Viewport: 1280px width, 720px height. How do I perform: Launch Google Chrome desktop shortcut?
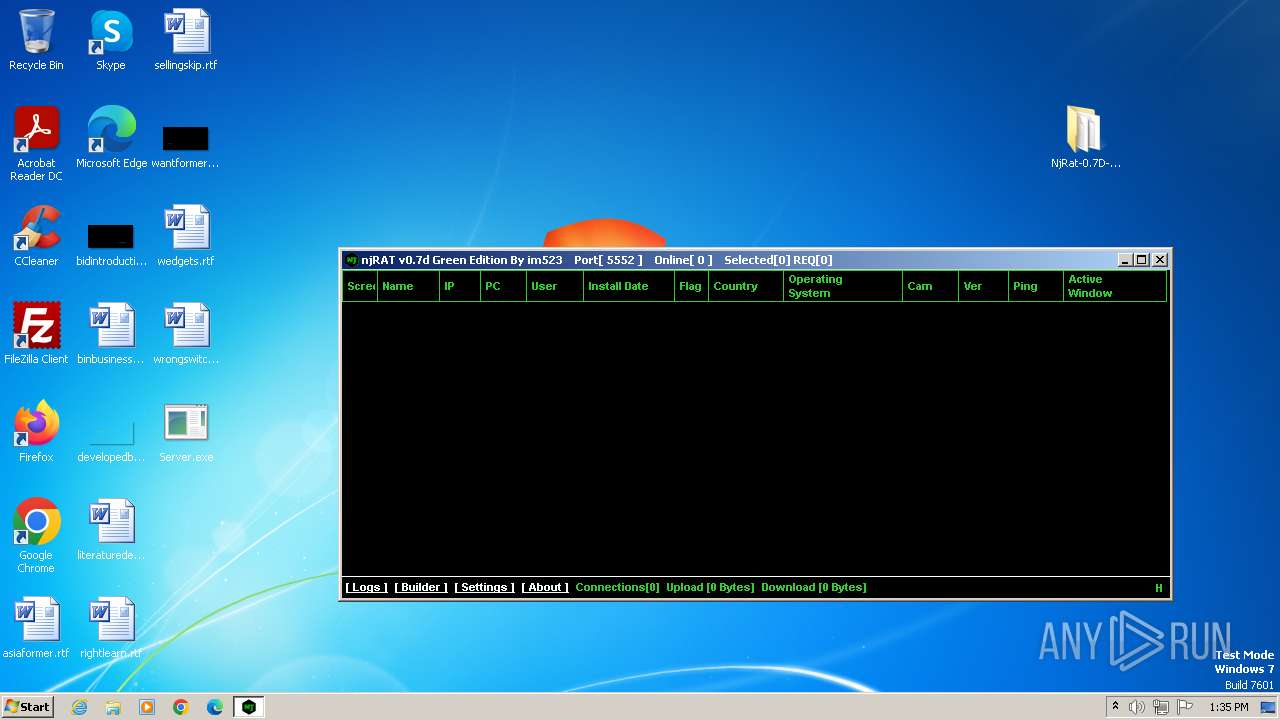pos(36,536)
